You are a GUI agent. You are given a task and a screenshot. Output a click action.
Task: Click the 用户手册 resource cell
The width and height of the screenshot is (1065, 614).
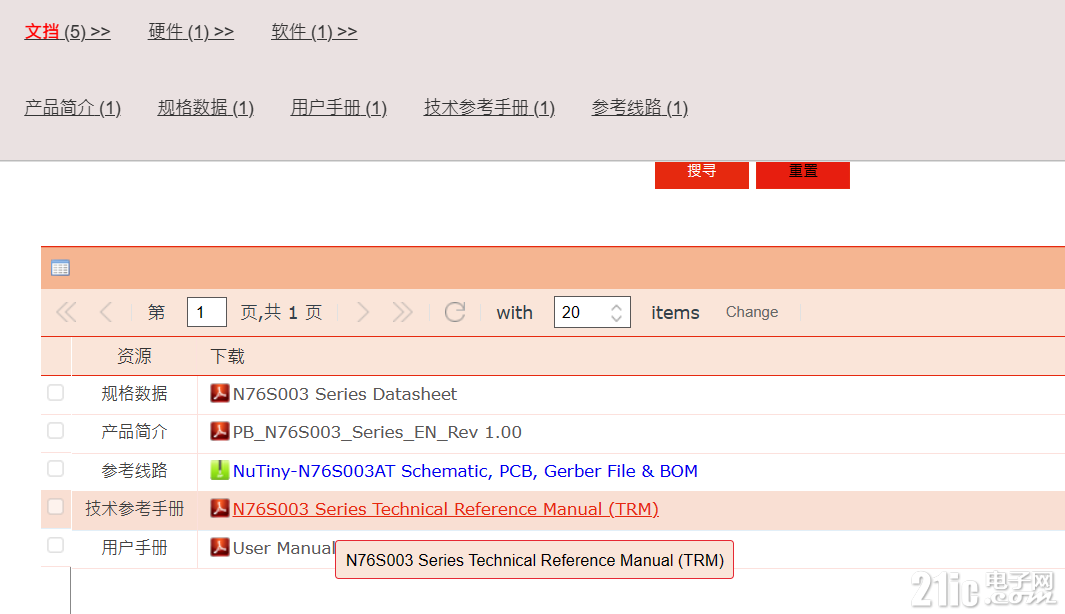[134, 547]
